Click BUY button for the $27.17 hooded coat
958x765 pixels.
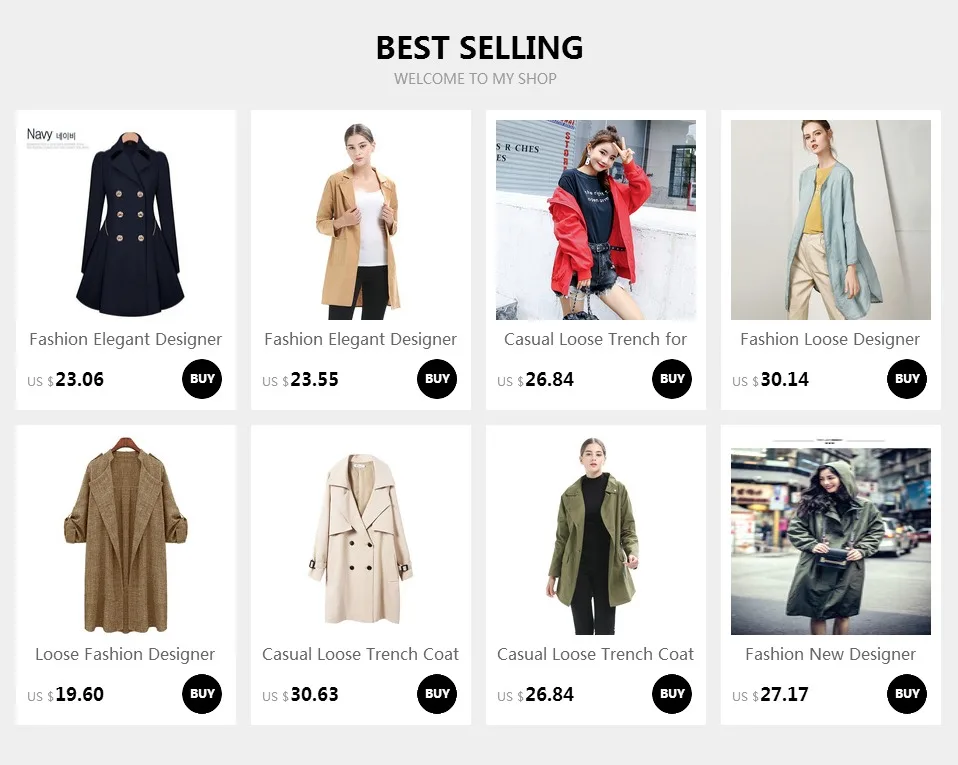[x=907, y=694]
